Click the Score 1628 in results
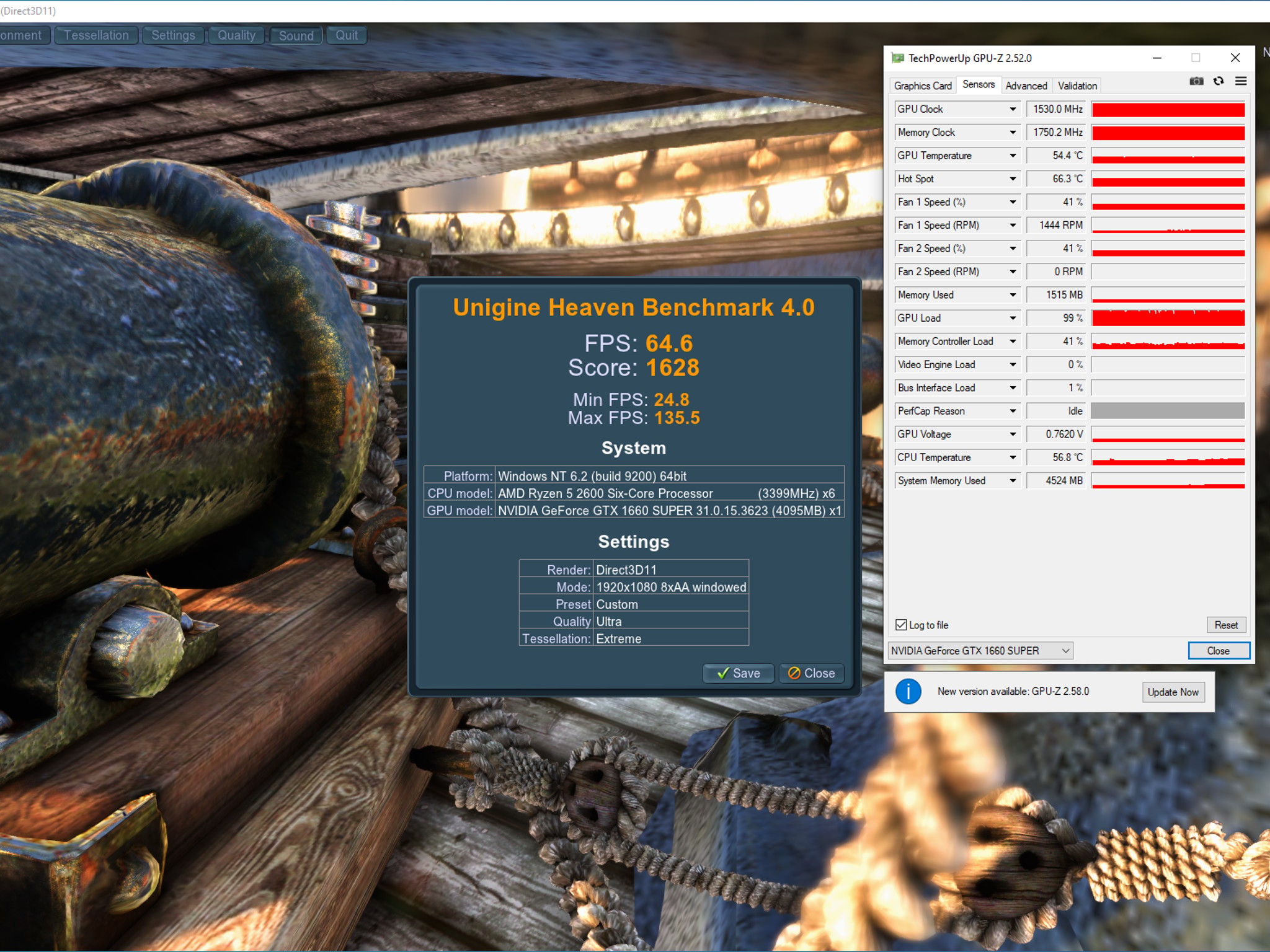The width and height of the screenshot is (1270, 952). click(x=673, y=368)
